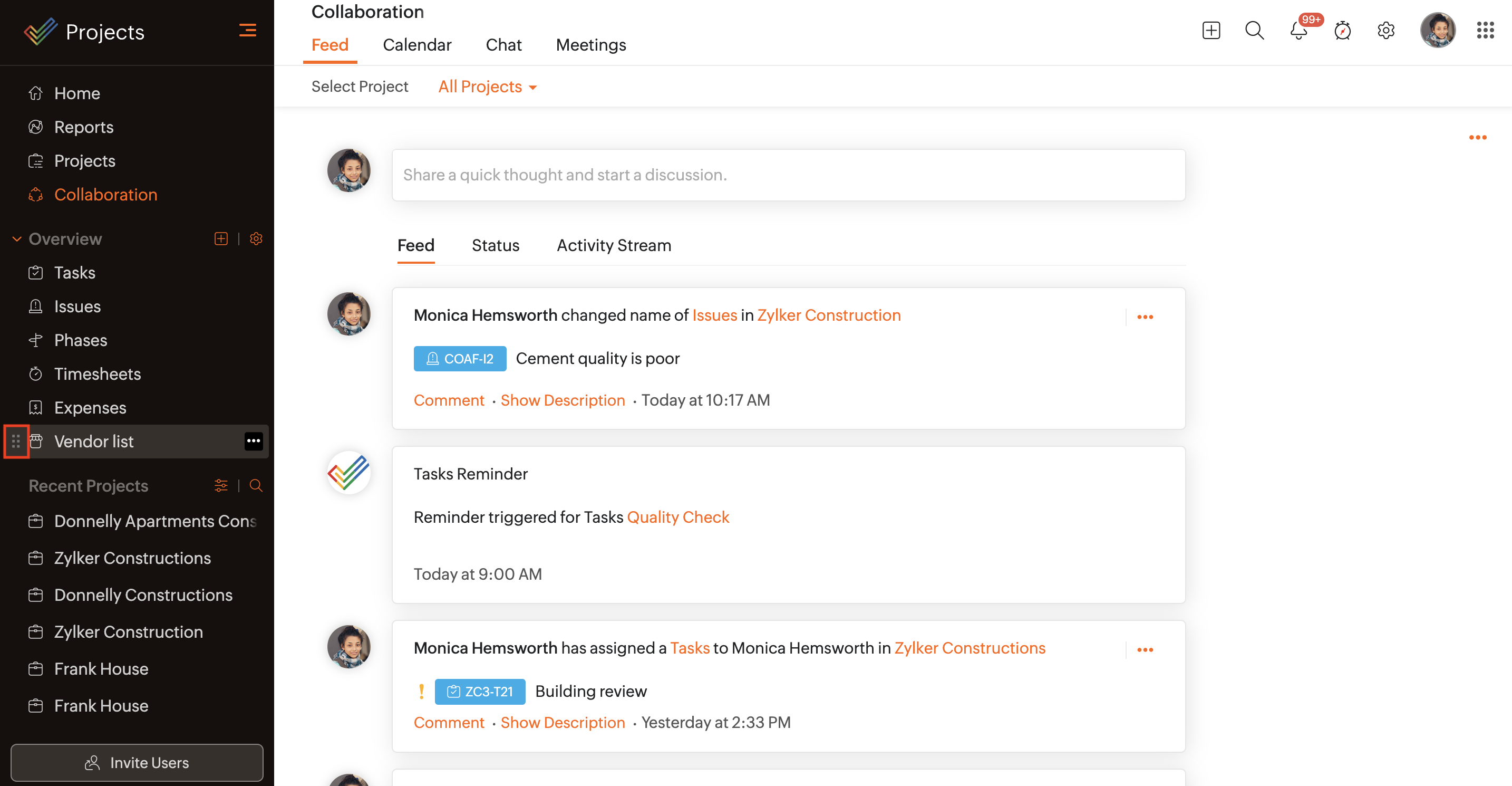Open the Quality Check task link

[677, 517]
